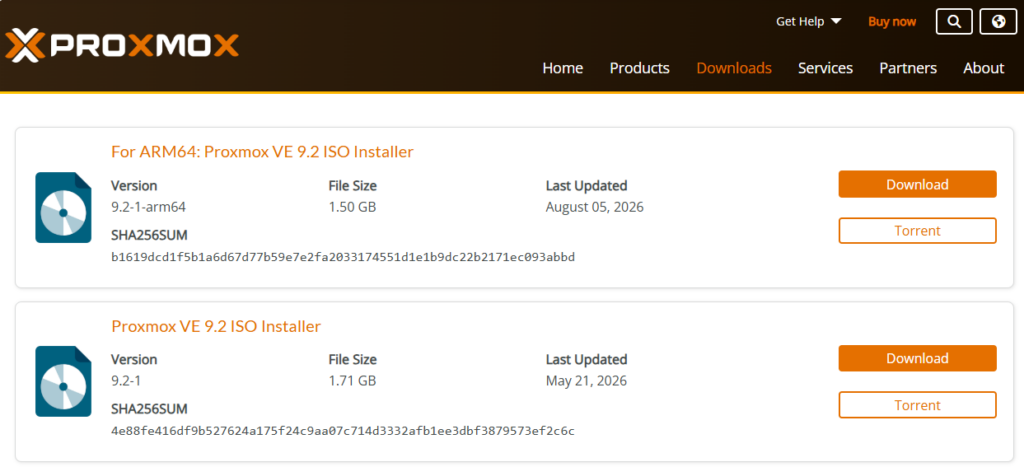Get the ARM64 installer Torrent
The width and height of the screenshot is (1024, 467).
pyautogui.click(x=918, y=231)
